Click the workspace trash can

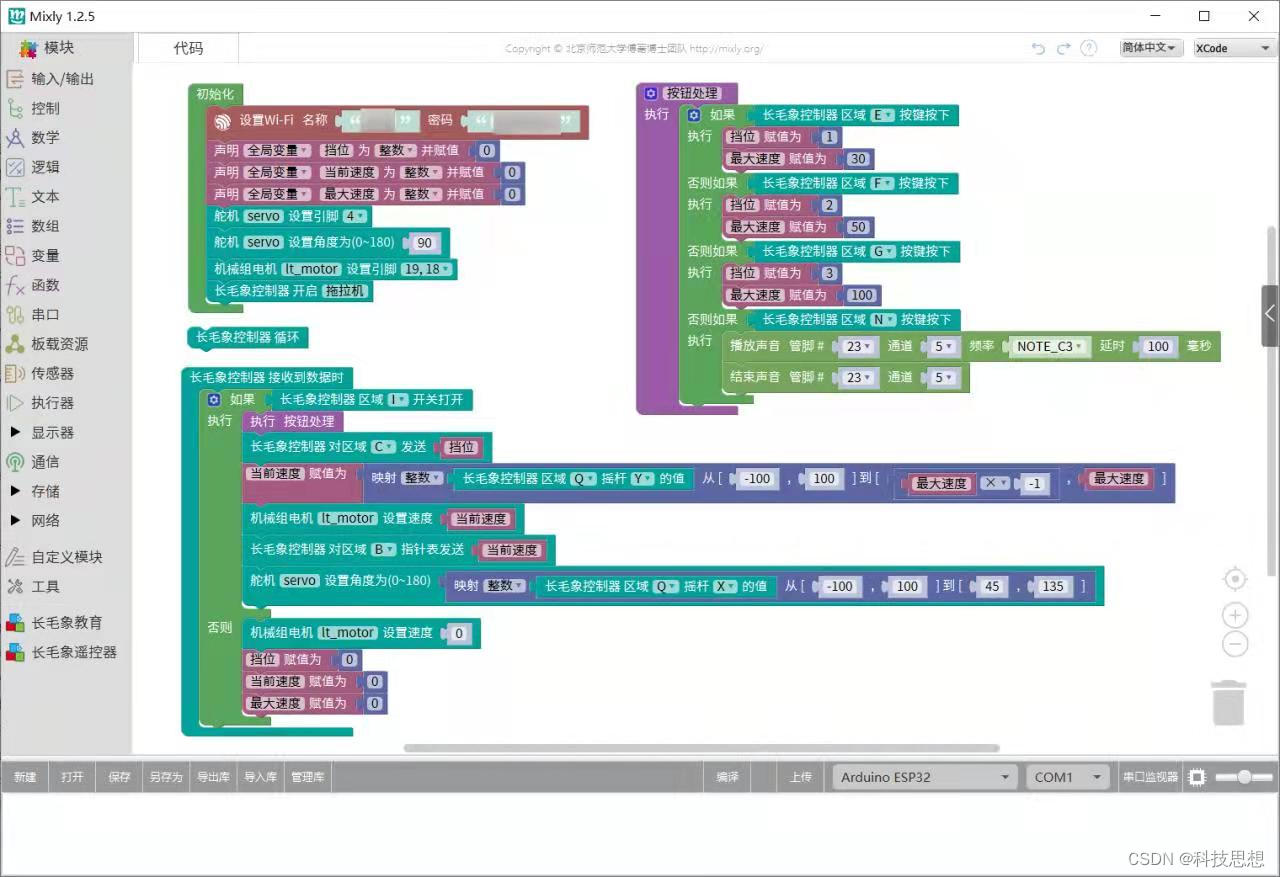coord(1229,702)
